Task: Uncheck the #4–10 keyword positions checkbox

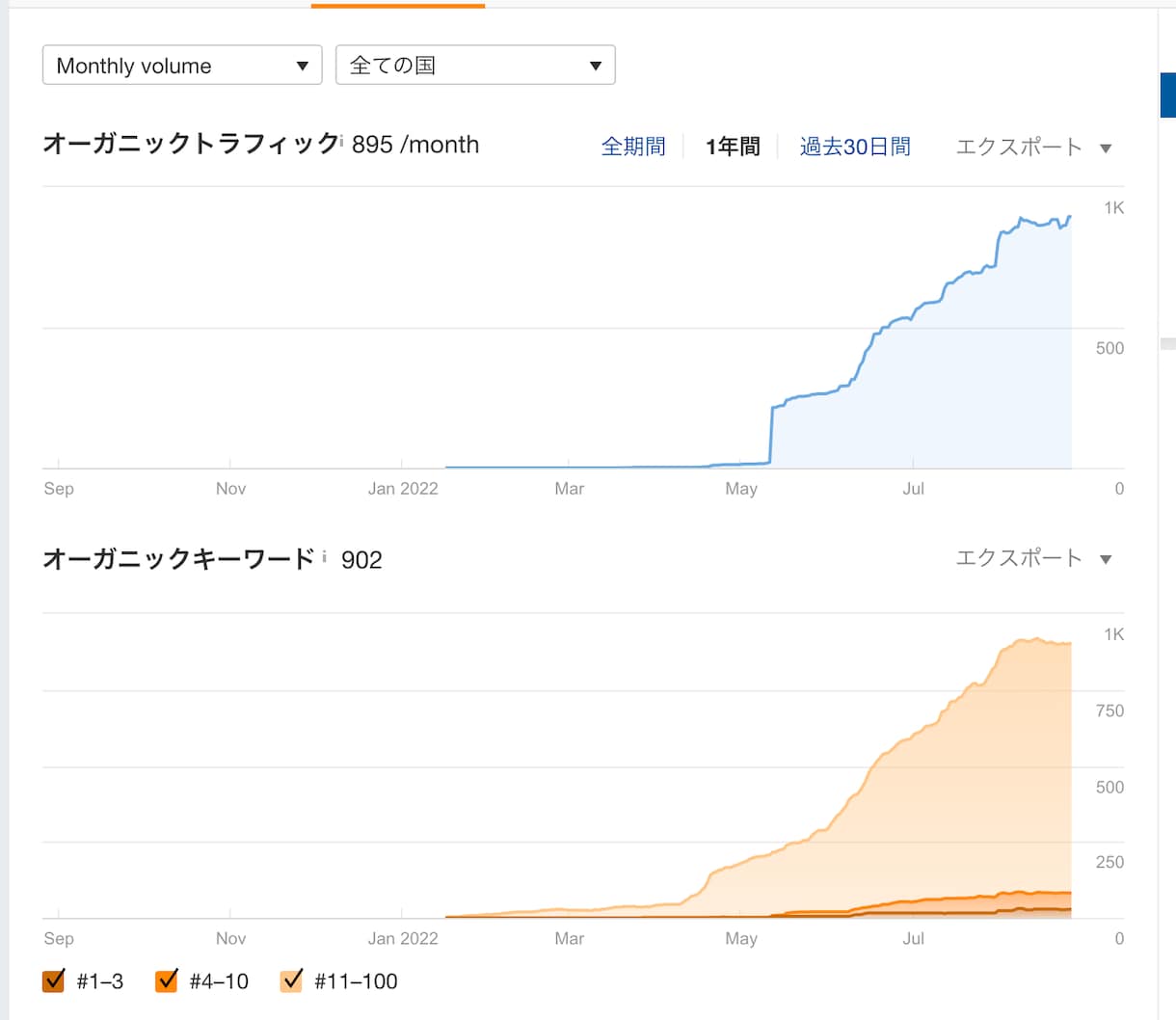Action: tap(167, 980)
